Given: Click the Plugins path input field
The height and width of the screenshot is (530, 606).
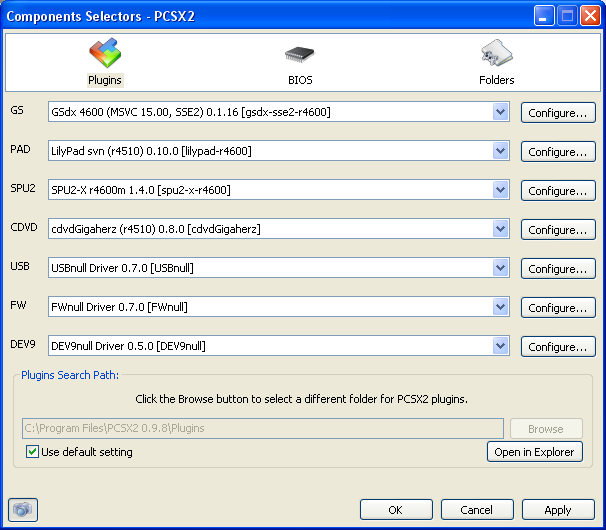Looking at the screenshot, I should [x=263, y=428].
